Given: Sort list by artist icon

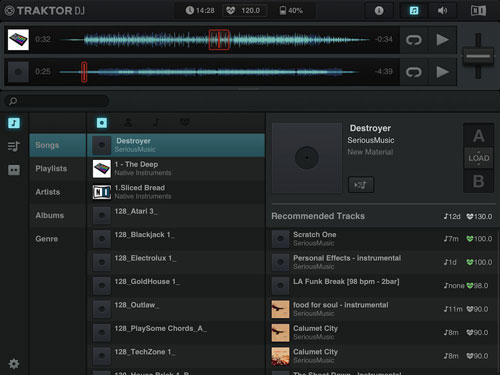Looking at the screenshot, I should [128, 123].
